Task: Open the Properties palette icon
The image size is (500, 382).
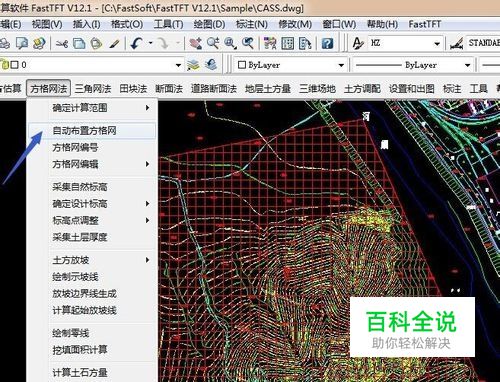Action: pyautogui.click(x=270, y=43)
